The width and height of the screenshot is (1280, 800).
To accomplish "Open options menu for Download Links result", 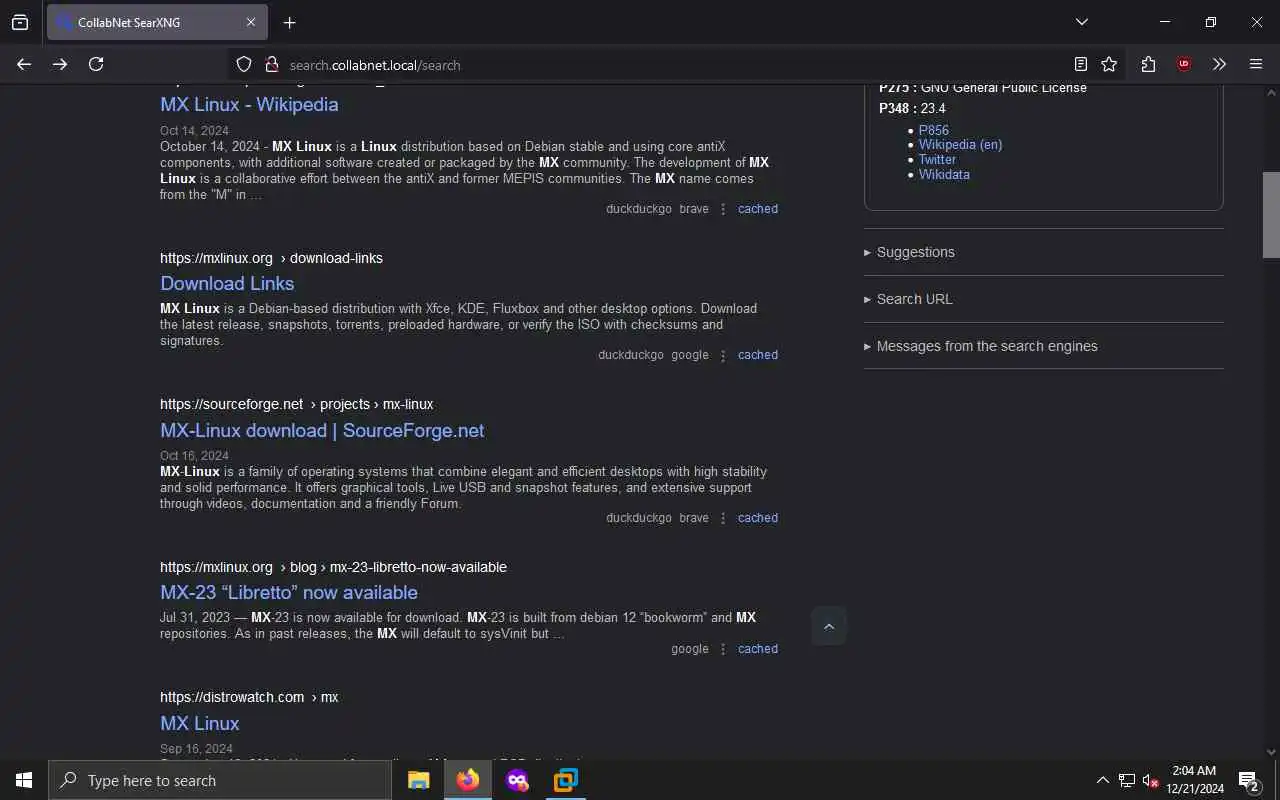I will tap(723, 355).
